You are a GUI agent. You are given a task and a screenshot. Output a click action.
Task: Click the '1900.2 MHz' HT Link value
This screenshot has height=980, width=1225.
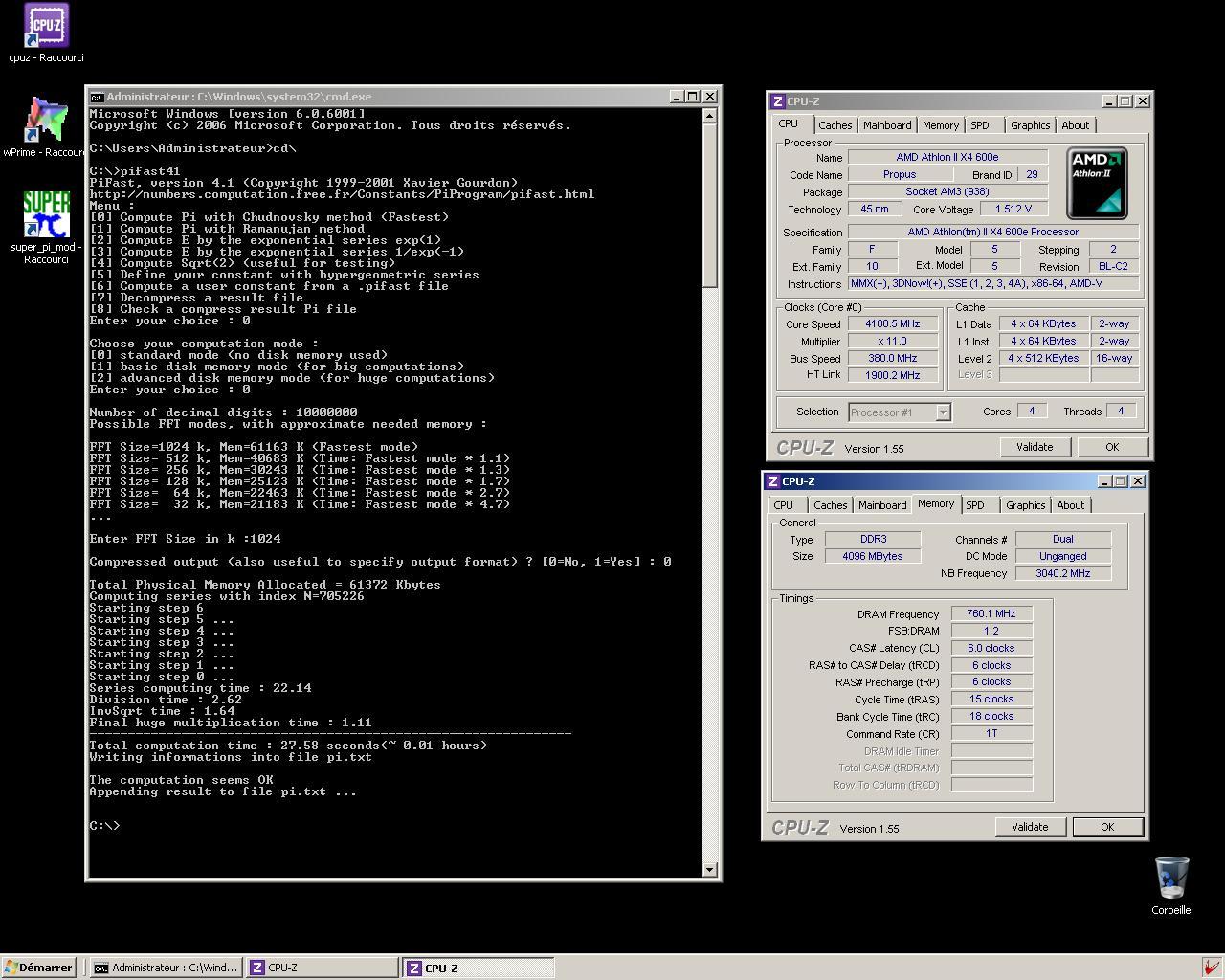click(x=893, y=376)
